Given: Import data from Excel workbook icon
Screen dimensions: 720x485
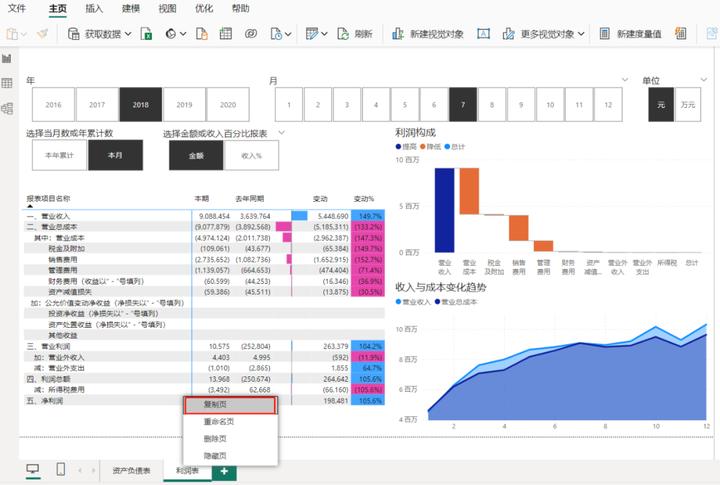Looking at the screenshot, I should click(146, 34).
